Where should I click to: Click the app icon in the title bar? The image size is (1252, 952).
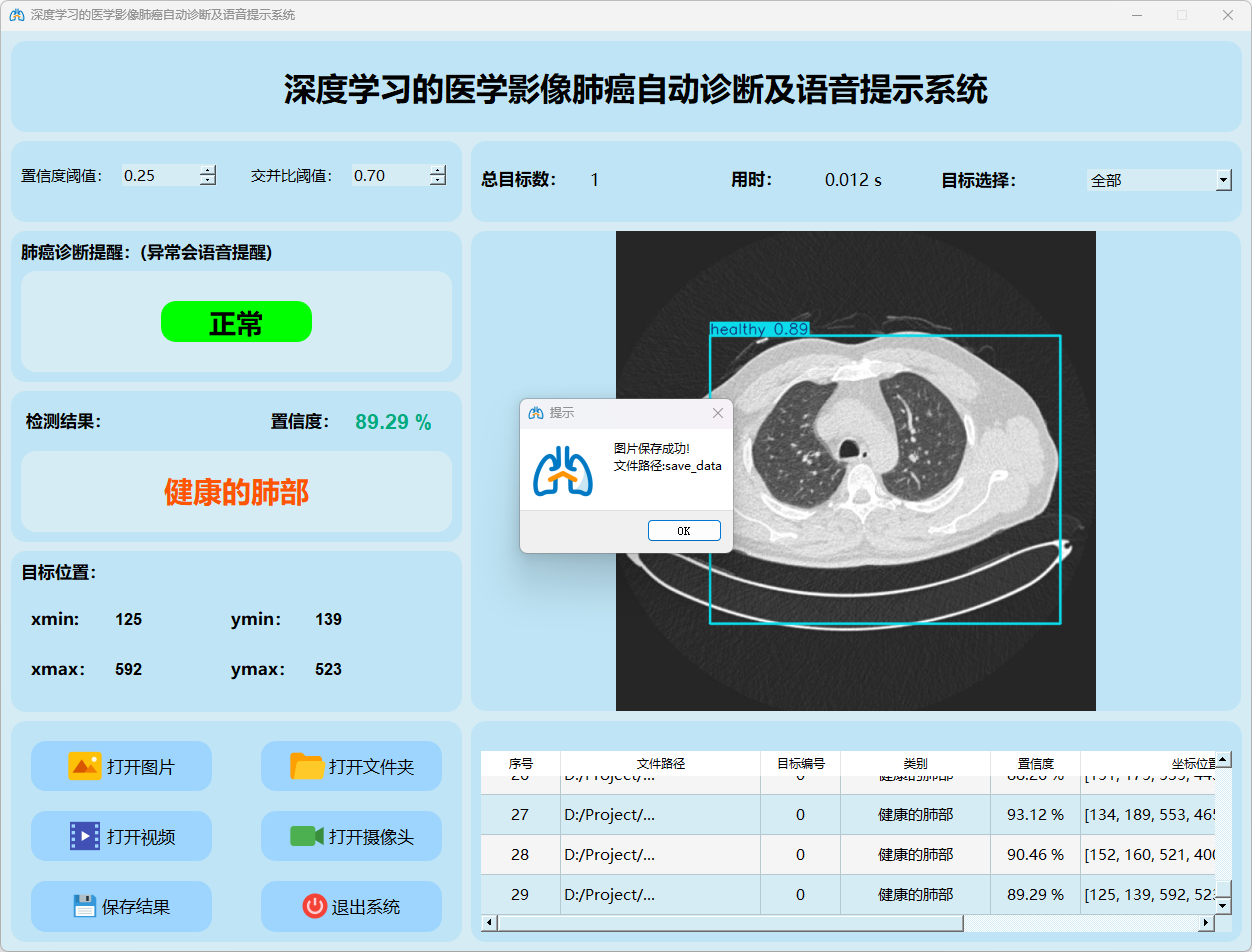coord(16,15)
